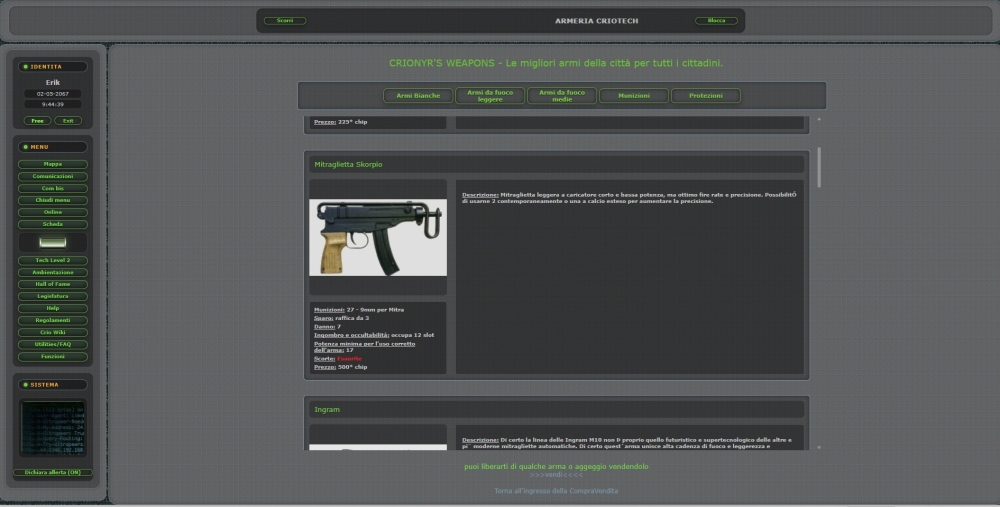Screen dimensions: 1000x507
Task: Click the Sistema terminal display
Action: (x=53, y=429)
